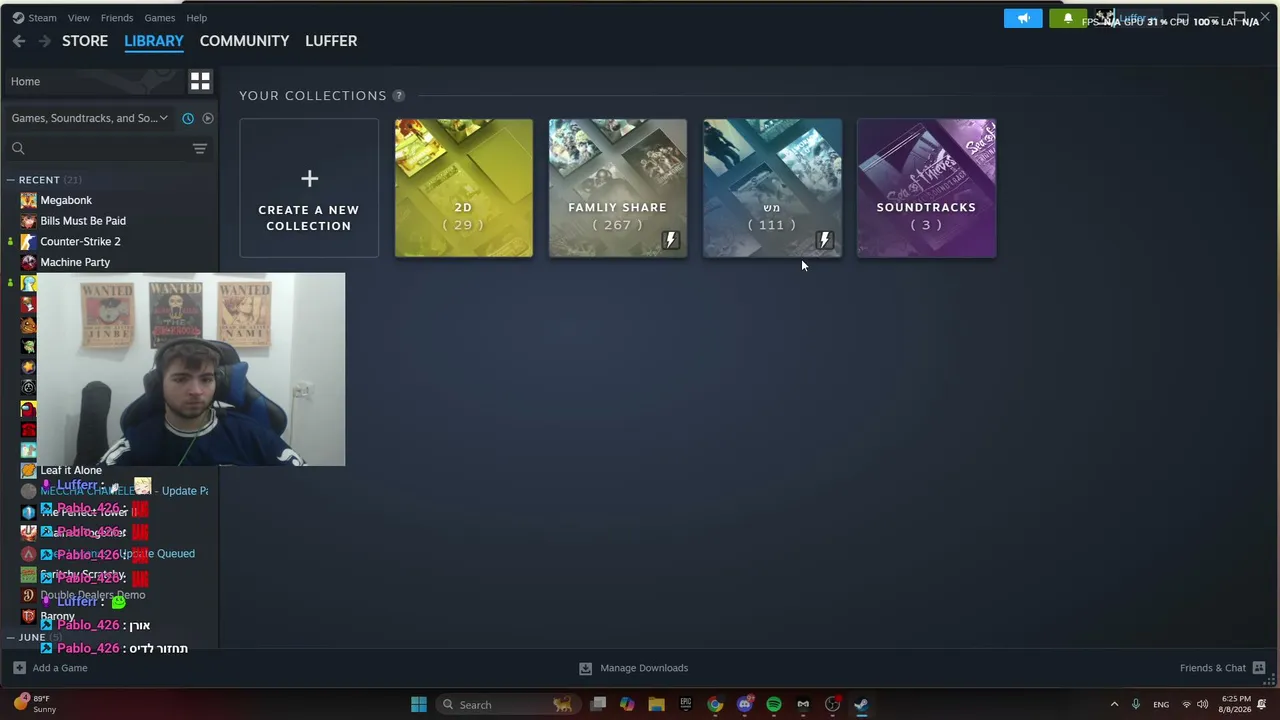The height and width of the screenshot is (720, 1280).
Task: Click the Steam taskbar icon
Action: [x=861, y=705]
